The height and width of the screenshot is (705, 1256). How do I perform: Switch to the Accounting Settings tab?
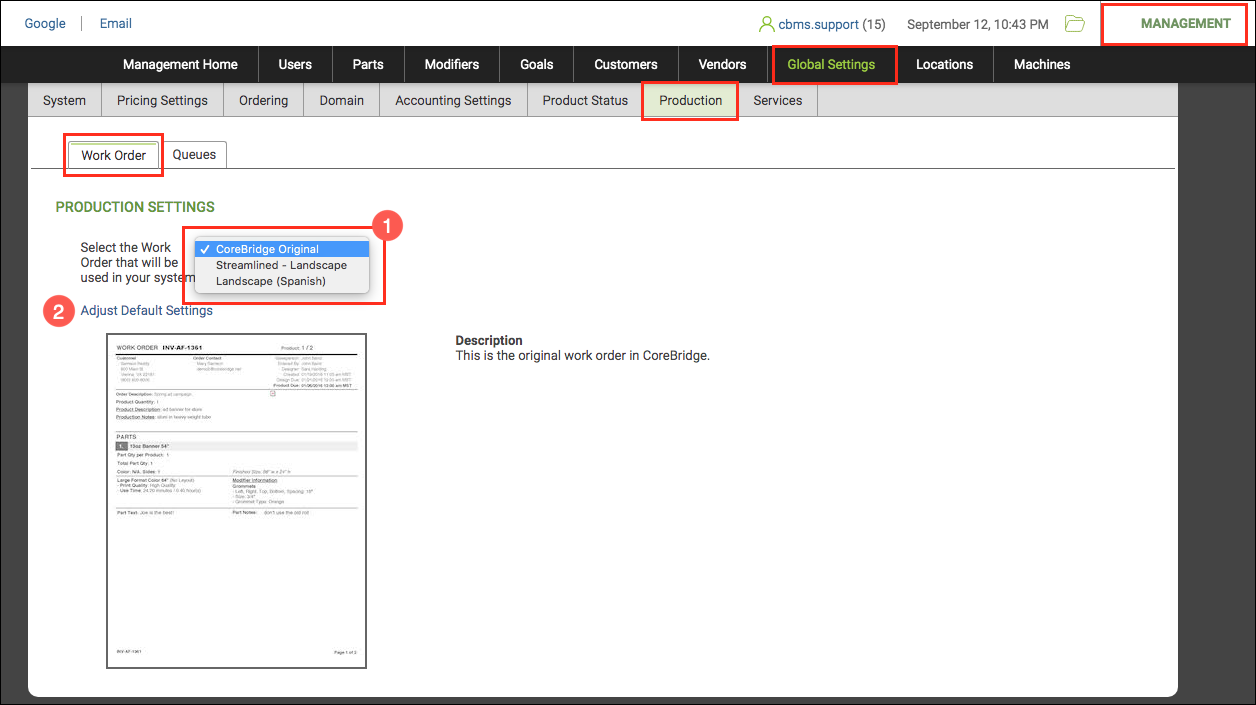tap(453, 100)
